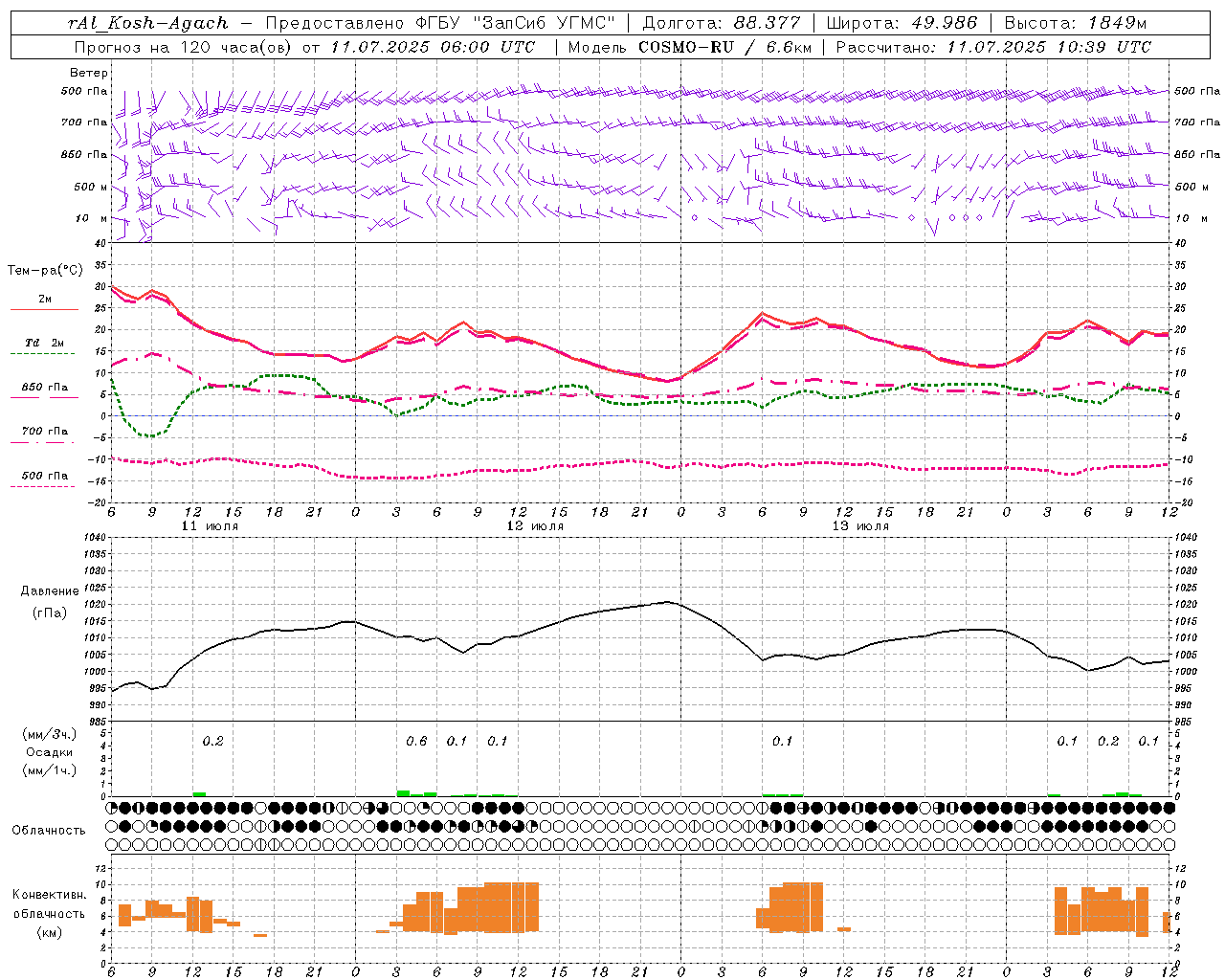The width and height of the screenshot is (1225, 980).
Task: Select the 700 гПа entry in the temperature legend
Action: 45,432
